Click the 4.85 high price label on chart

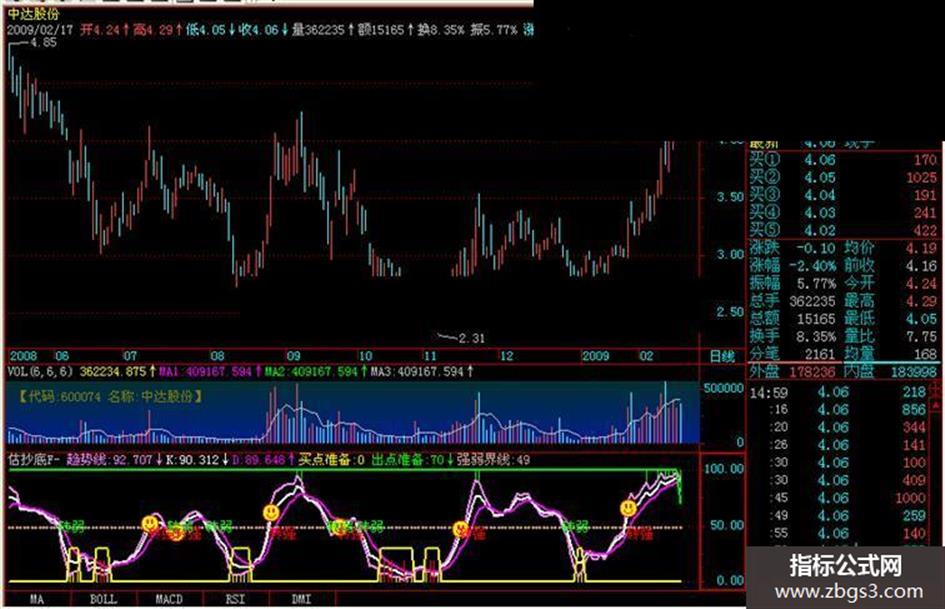pyautogui.click(x=43, y=43)
